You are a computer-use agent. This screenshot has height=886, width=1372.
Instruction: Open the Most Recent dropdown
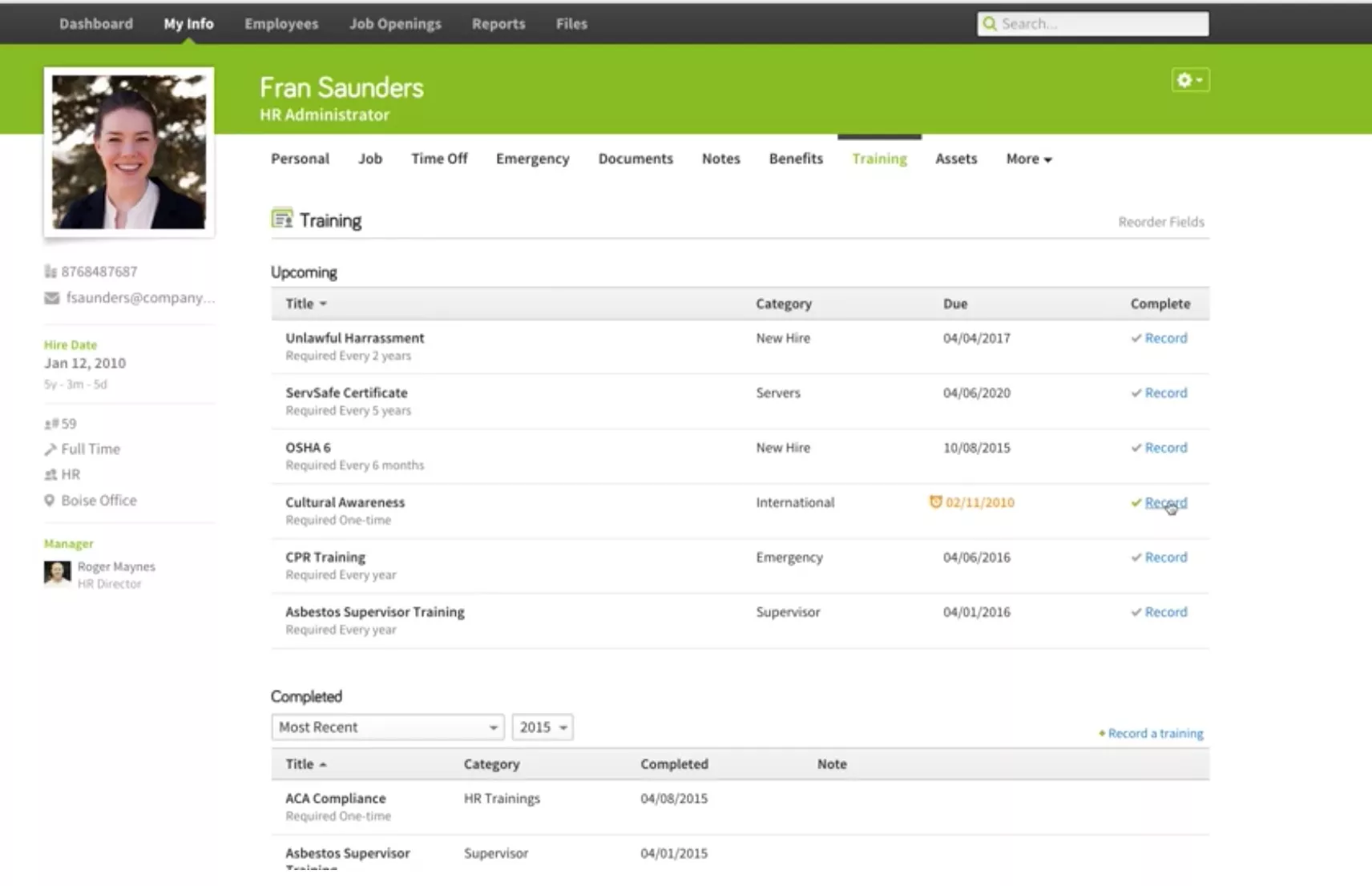[x=387, y=727]
